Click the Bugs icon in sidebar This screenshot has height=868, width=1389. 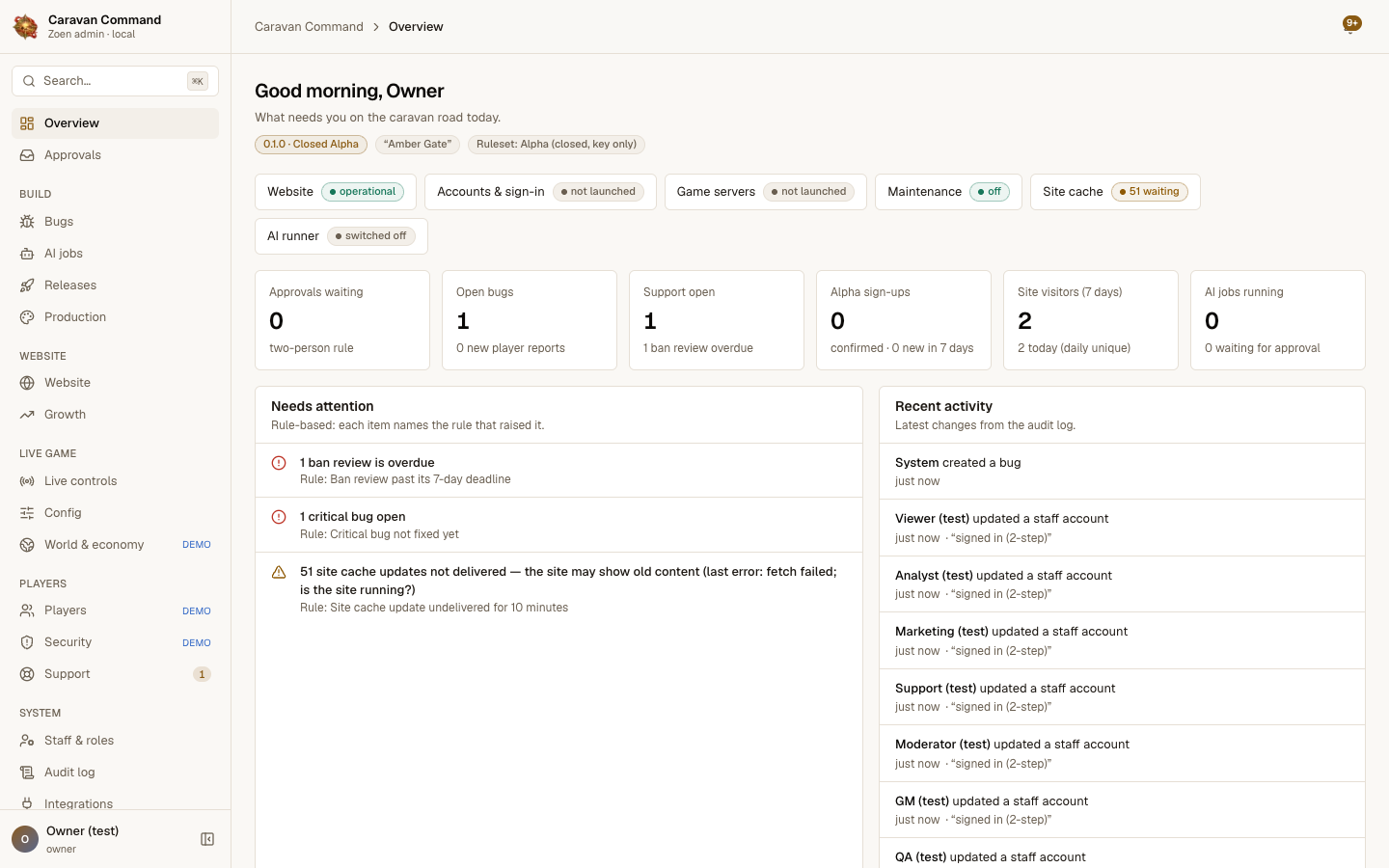coord(27,222)
